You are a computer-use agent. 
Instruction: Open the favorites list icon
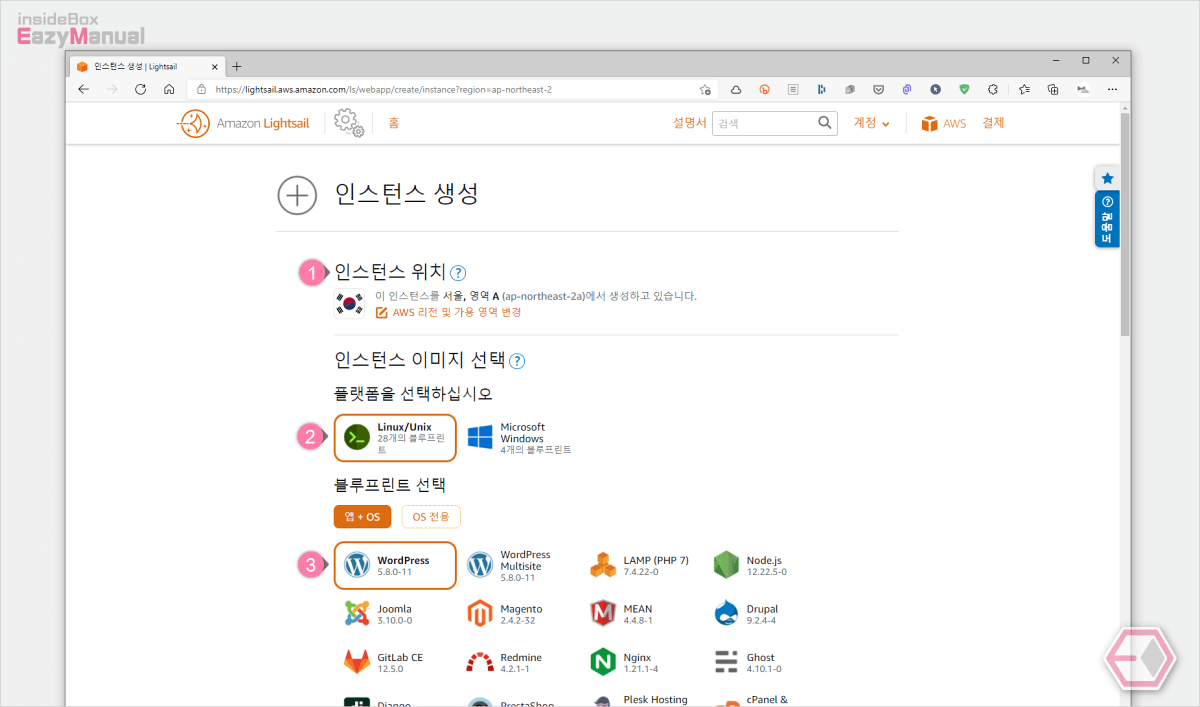1025,89
